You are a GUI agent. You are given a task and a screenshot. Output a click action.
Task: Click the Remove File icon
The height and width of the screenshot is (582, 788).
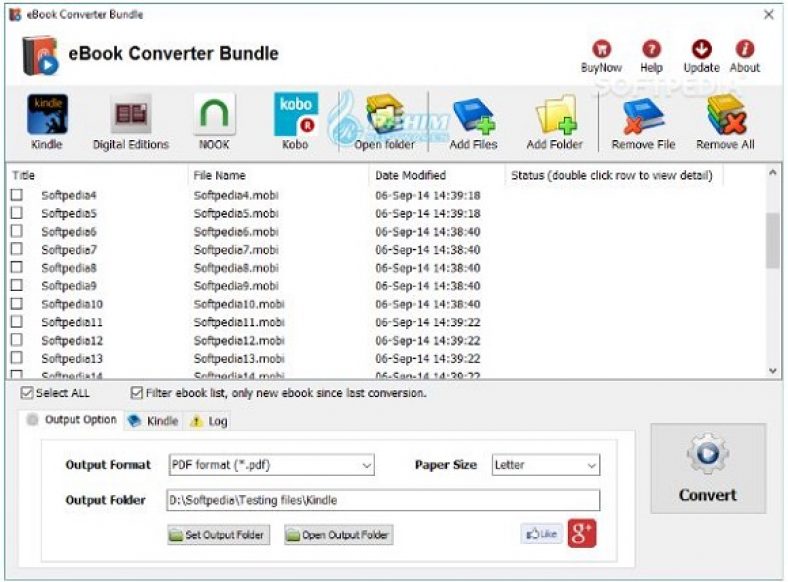643,117
